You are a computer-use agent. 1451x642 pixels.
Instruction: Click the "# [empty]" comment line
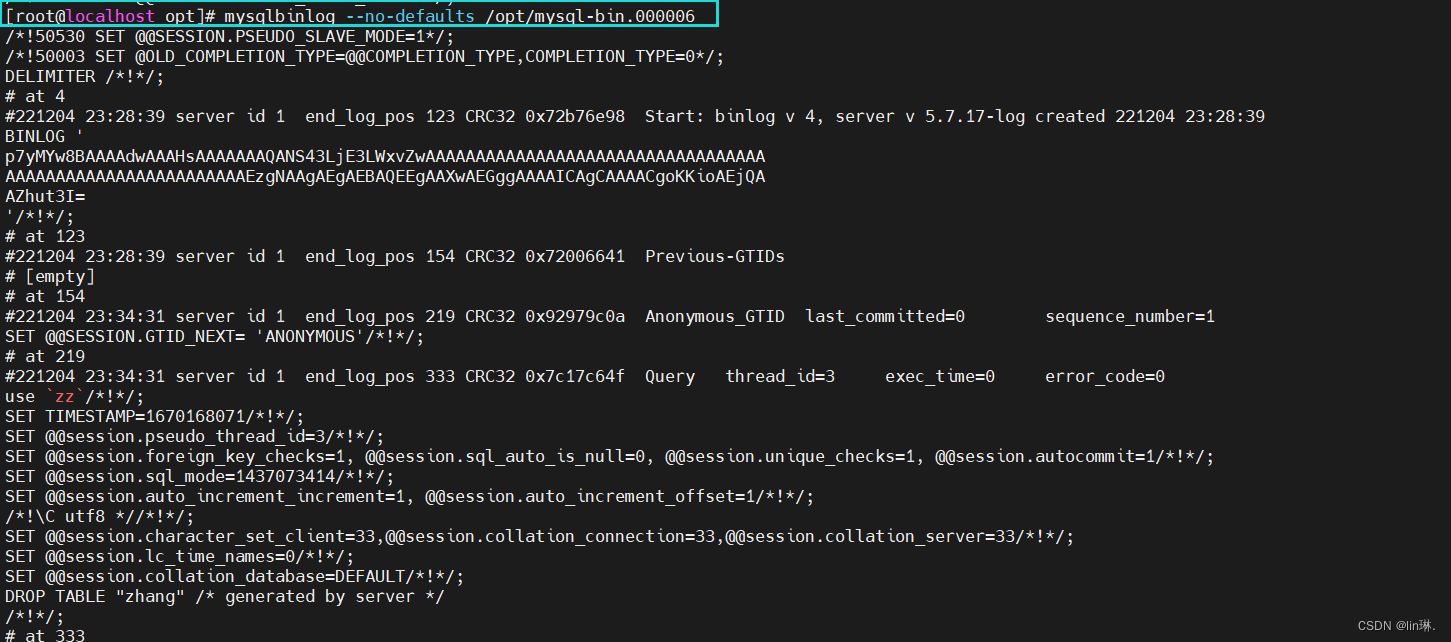50,276
